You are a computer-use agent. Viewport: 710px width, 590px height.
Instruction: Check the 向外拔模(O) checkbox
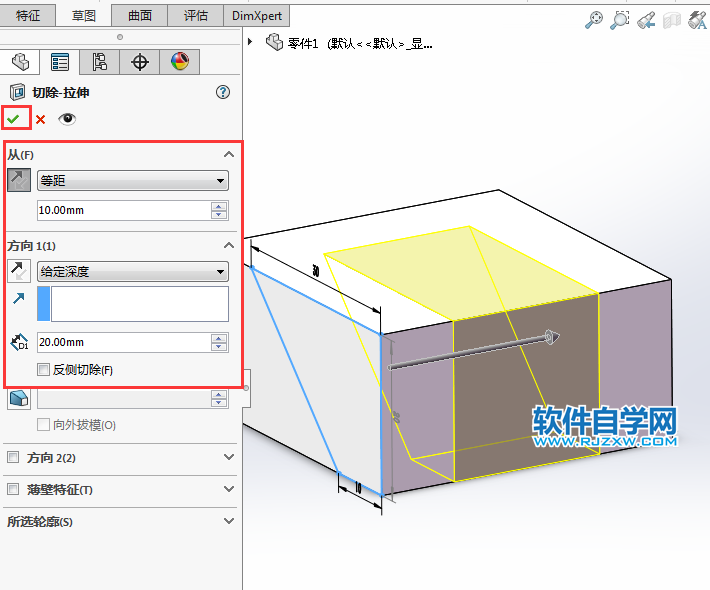pos(43,425)
